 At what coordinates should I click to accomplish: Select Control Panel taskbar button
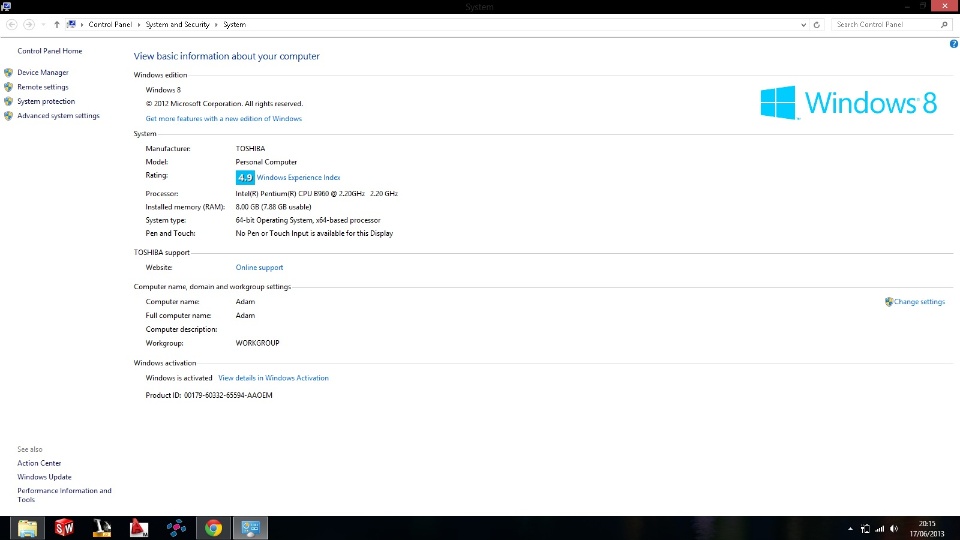[x=250, y=528]
